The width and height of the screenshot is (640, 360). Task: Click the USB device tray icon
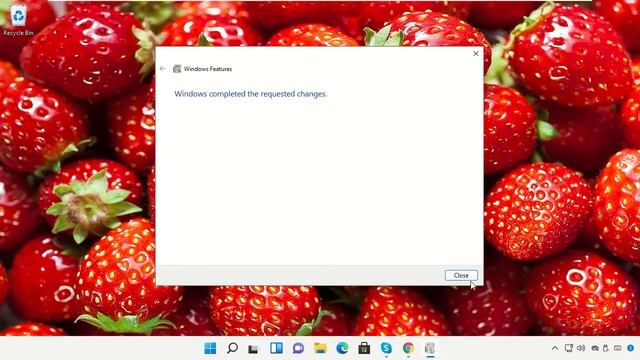(606, 348)
